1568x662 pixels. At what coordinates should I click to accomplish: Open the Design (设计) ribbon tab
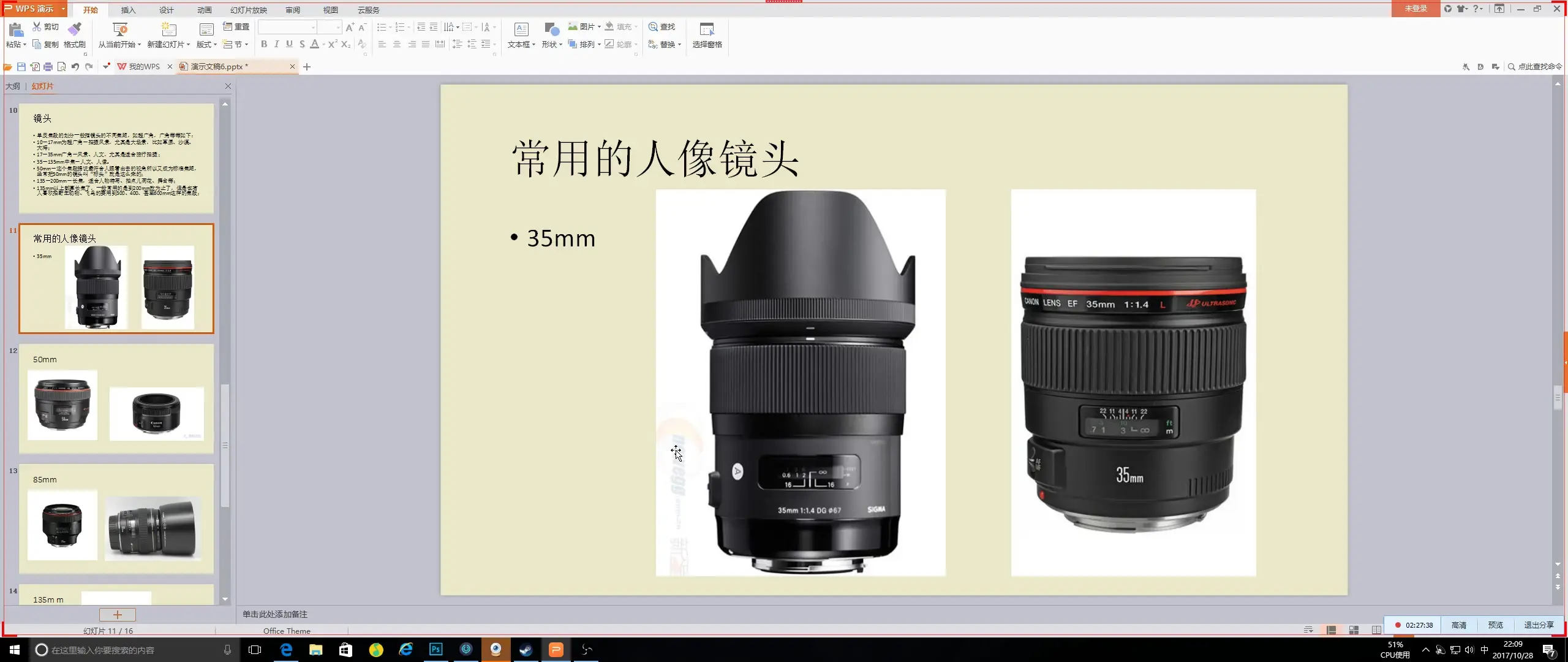pos(167,10)
